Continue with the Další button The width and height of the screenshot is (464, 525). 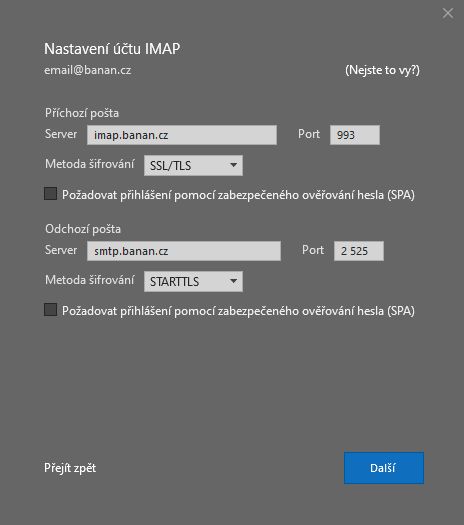coord(384,468)
